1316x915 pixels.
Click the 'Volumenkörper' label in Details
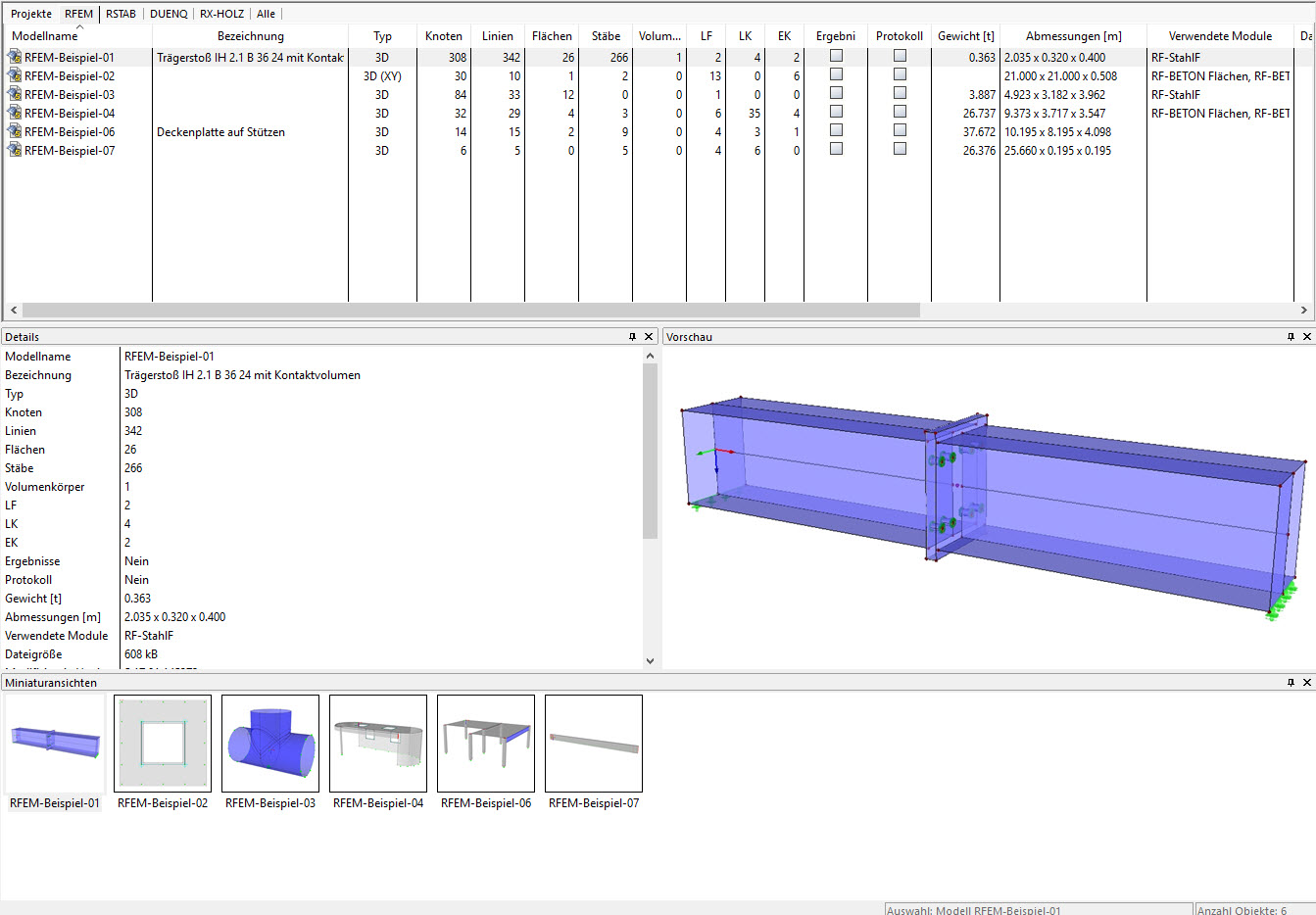click(45, 486)
